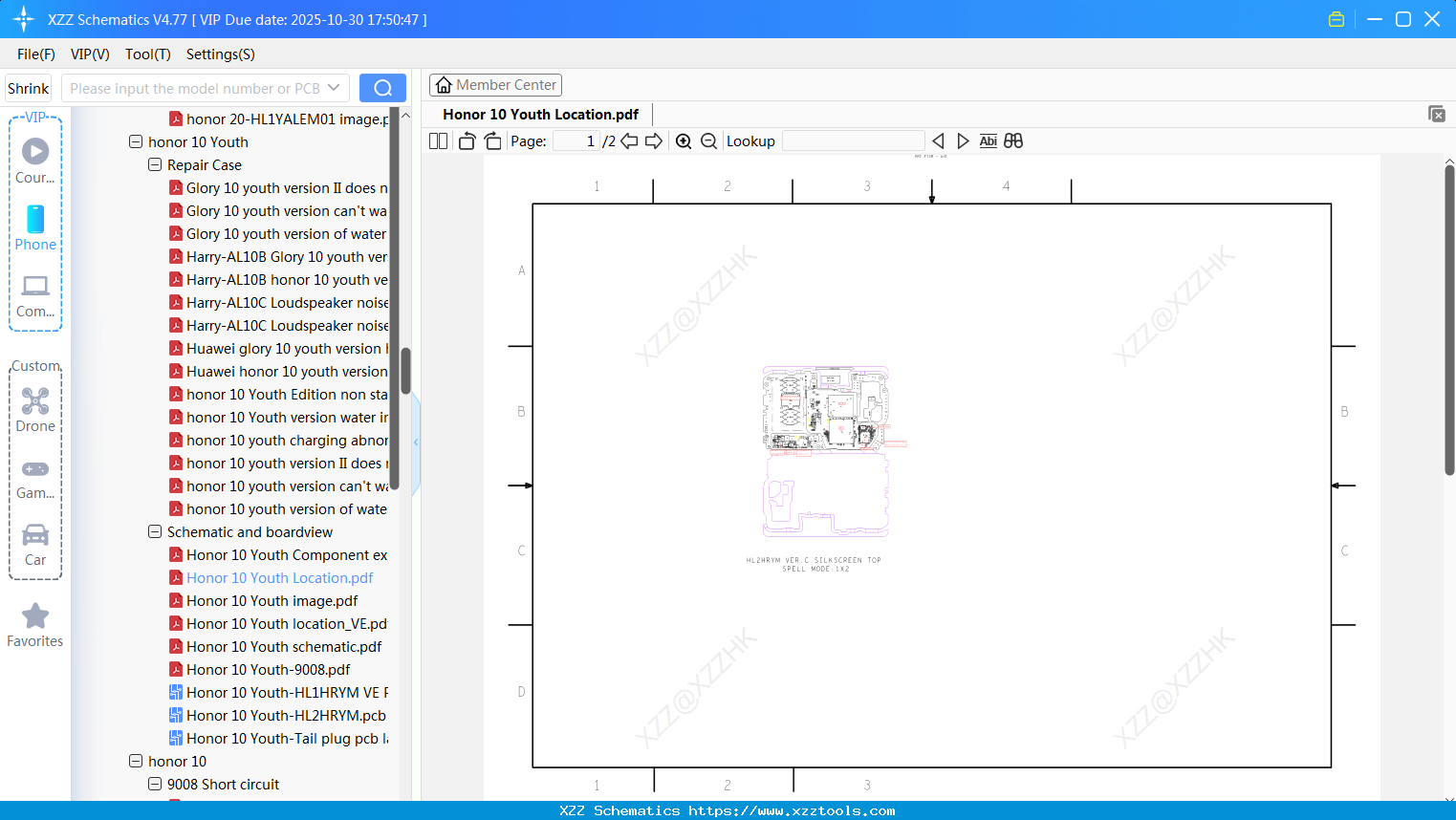Click the Lookup text field

coord(853,141)
